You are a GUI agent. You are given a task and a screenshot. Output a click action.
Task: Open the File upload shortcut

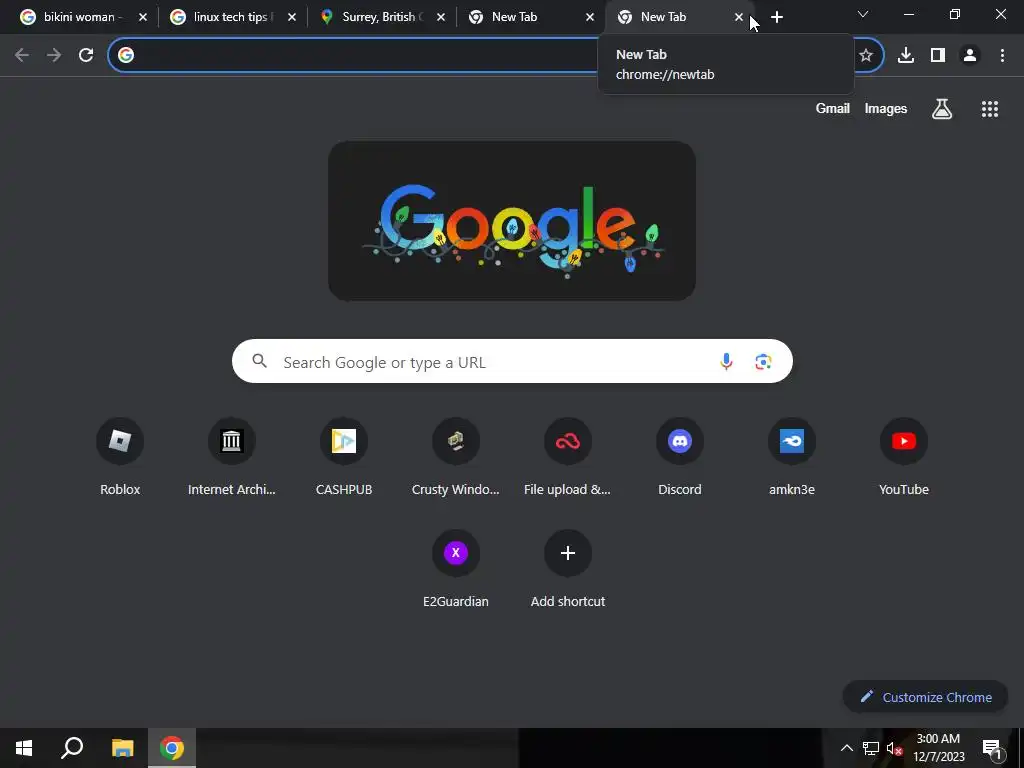pos(568,441)
